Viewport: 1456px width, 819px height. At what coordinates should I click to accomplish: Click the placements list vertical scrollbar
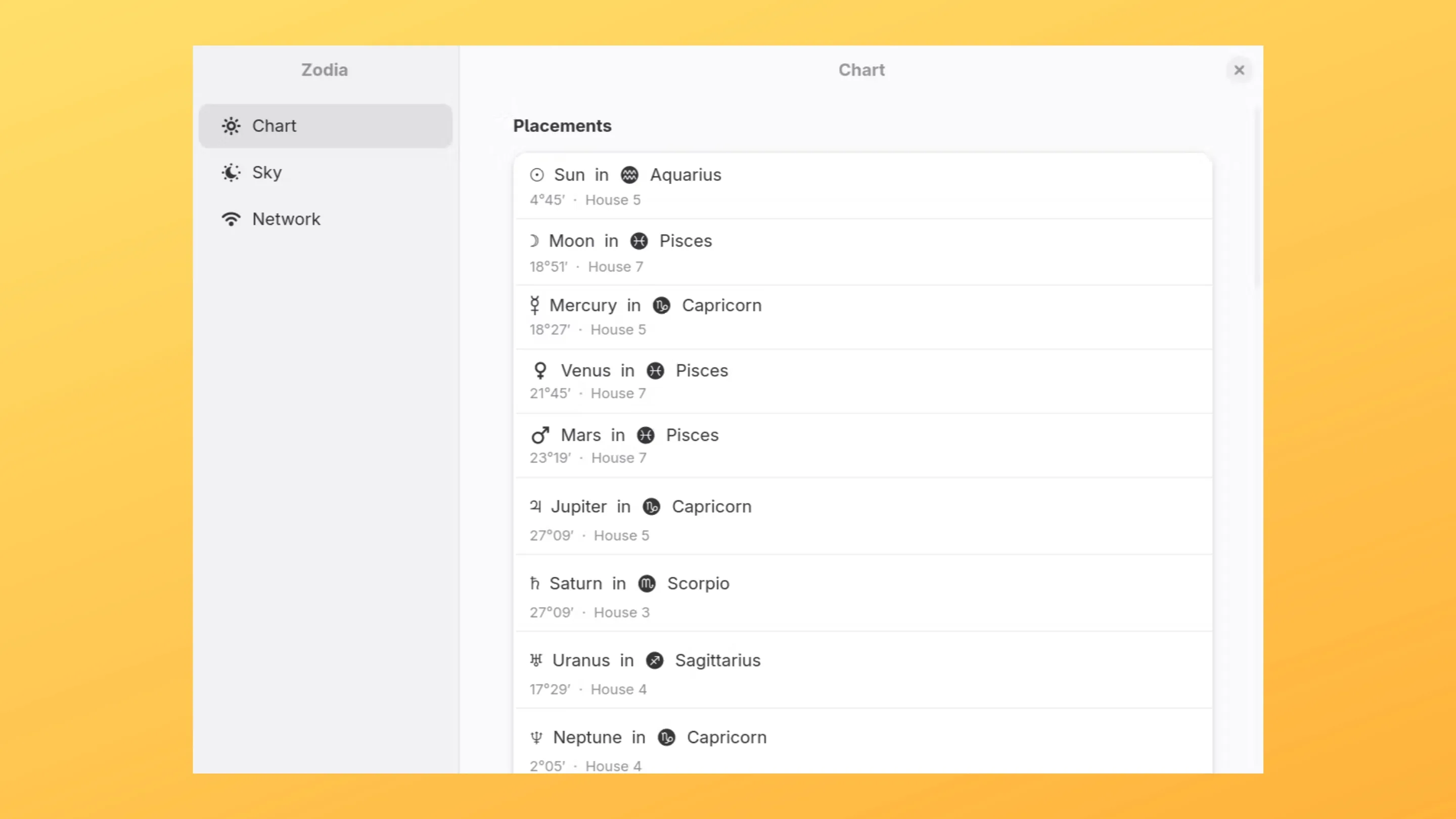click(x=1257, y=198)
